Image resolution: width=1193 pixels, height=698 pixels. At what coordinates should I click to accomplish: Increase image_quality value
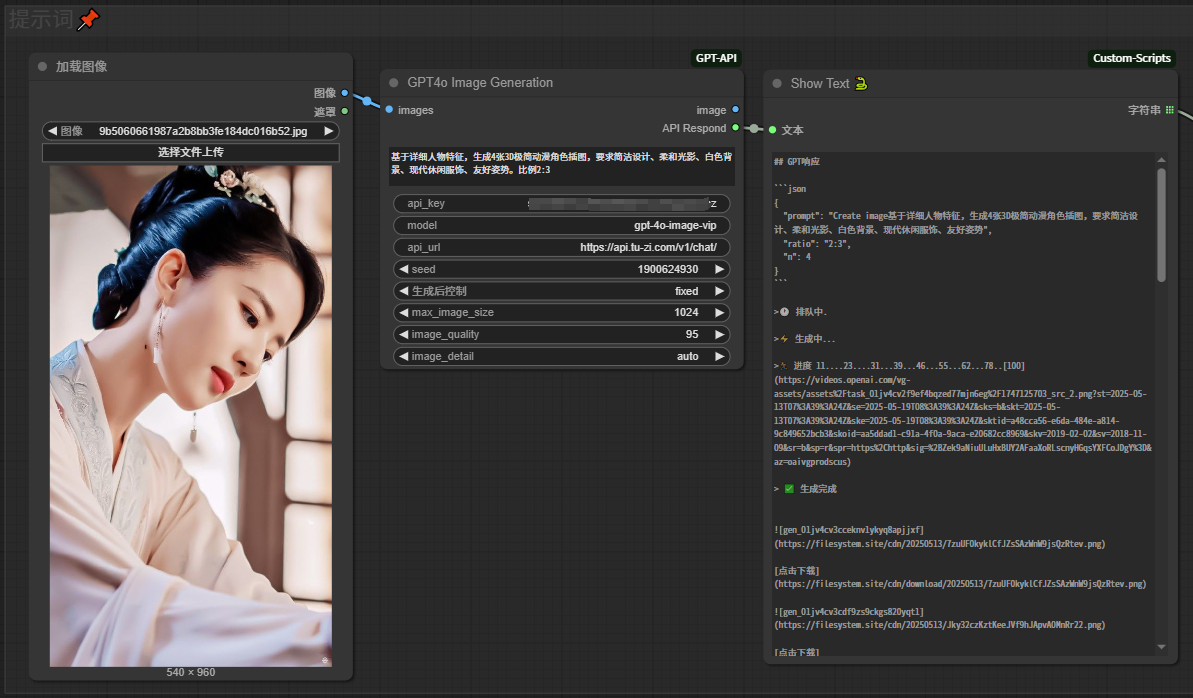click(719, 335)
